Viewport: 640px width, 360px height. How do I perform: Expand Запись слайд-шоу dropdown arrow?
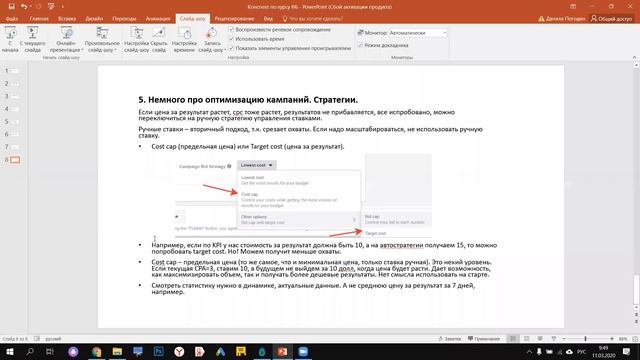pos(225,50)
